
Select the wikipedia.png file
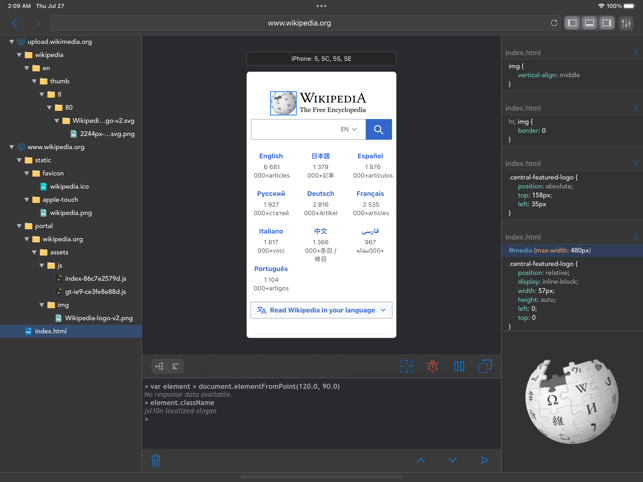click(71, 212)
